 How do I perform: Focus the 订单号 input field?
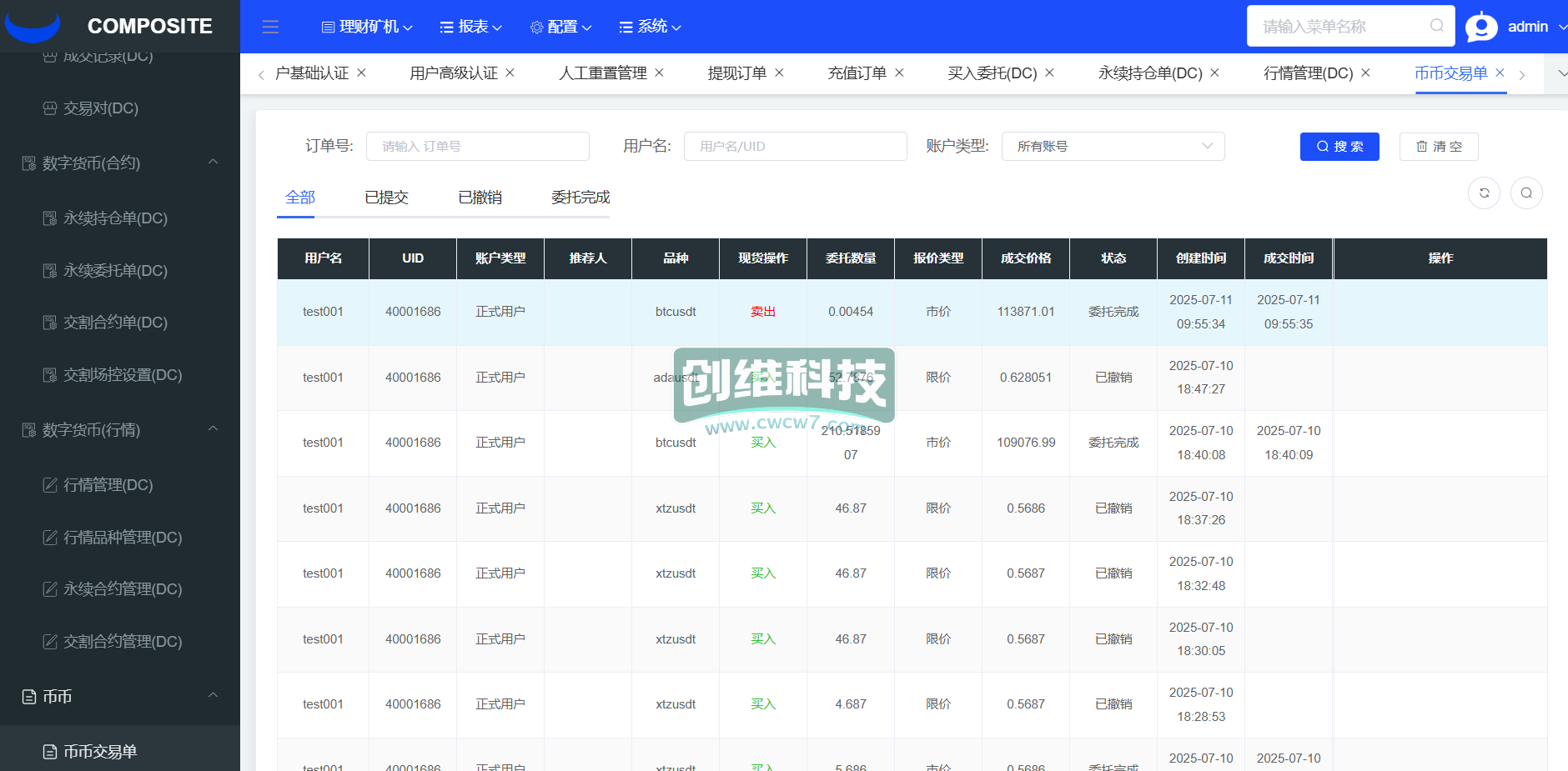click(477, 147)
